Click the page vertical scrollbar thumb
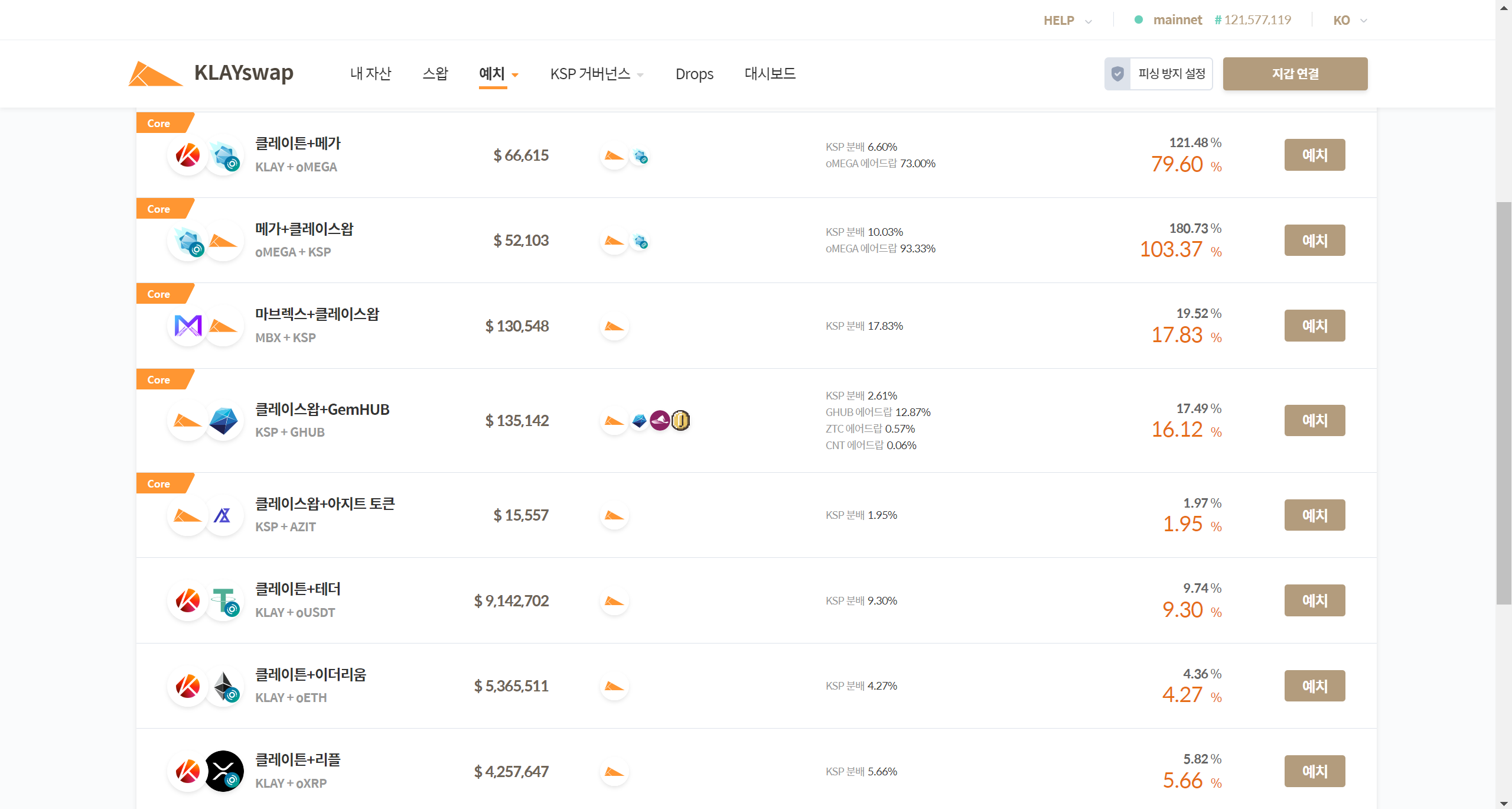Screen dimensions: 1512x809 [1504, 402]
